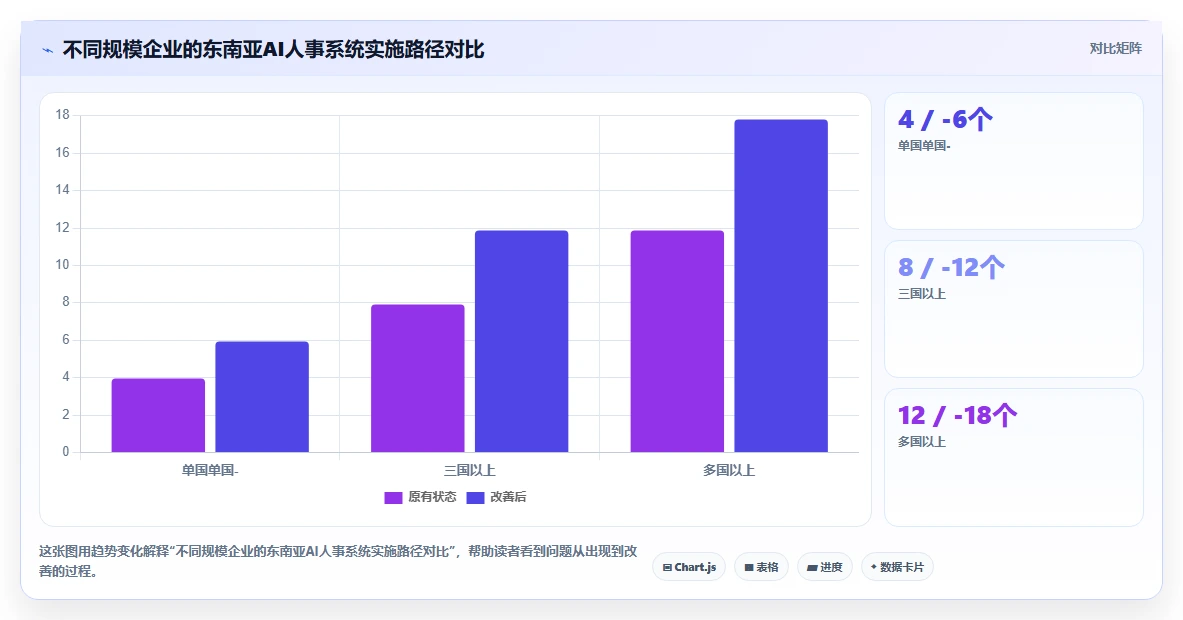This screenshot has height=620, width=1183.
Task: Select the 12 / -18个 data card
Action: point(1014,457)
